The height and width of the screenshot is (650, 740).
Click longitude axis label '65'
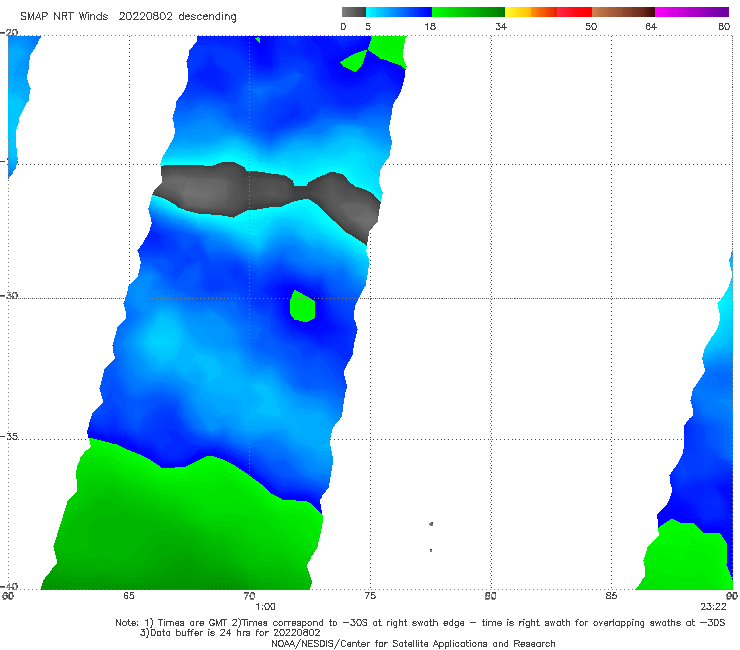pos(129,596)
